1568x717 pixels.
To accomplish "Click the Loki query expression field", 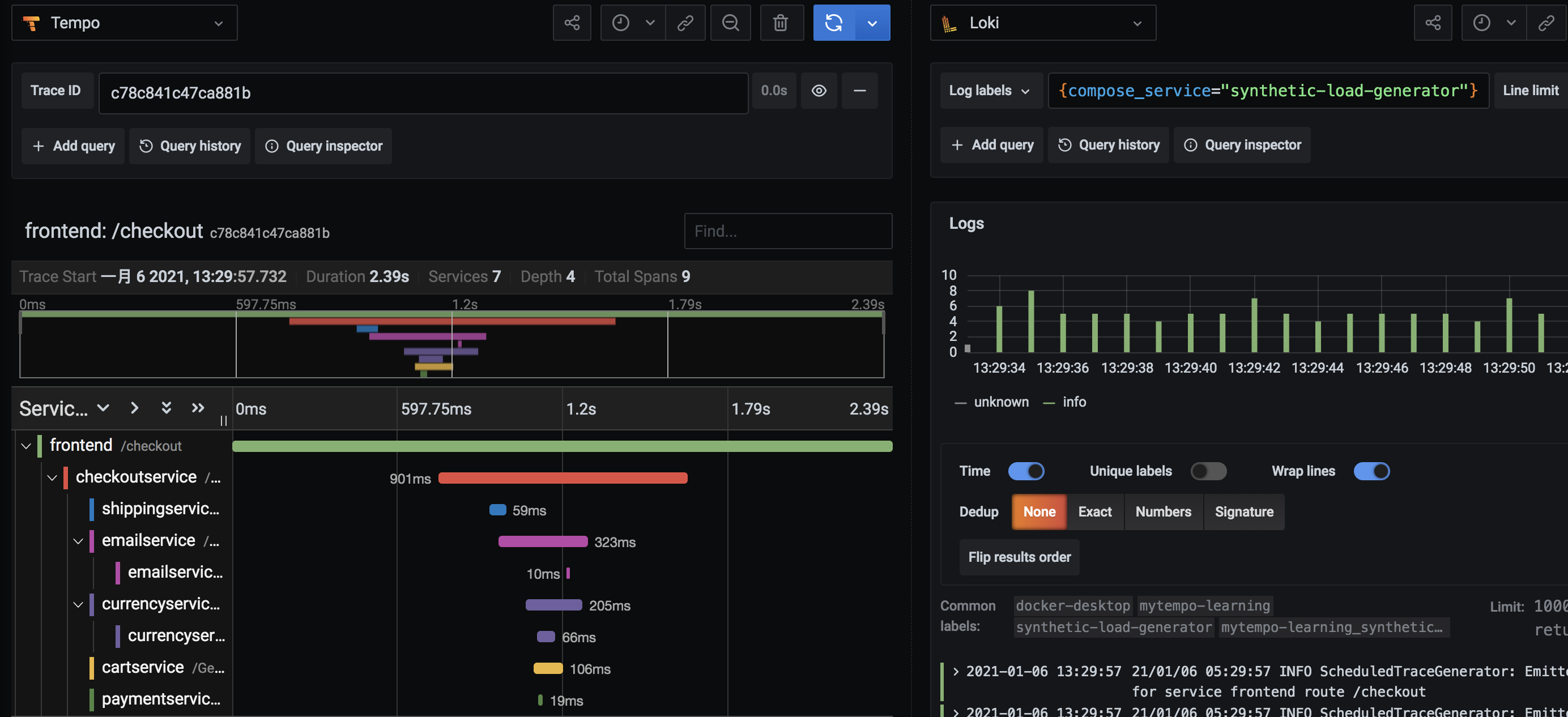I will pyautogui.click(x=1268, y=91).
